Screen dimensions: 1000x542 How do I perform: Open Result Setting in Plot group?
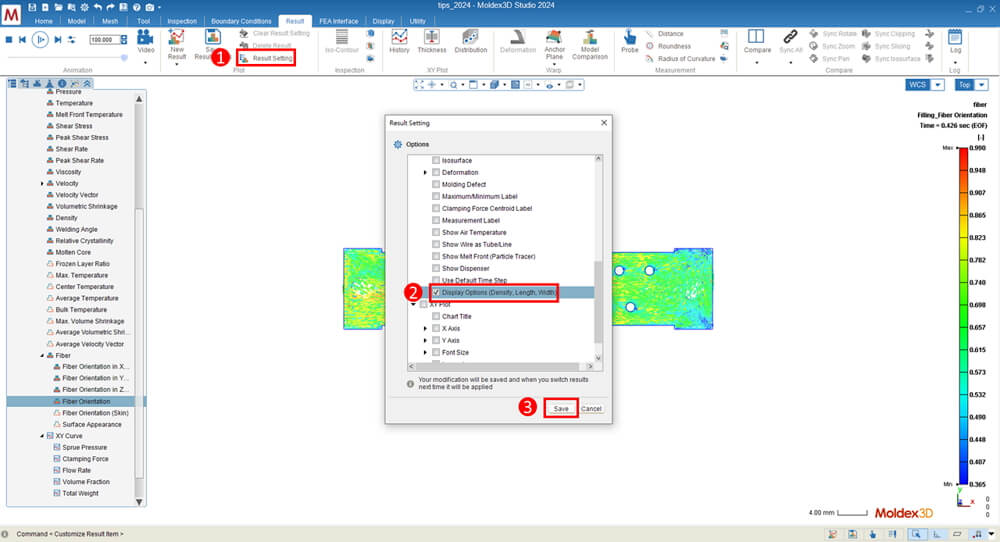click(266, 58)
